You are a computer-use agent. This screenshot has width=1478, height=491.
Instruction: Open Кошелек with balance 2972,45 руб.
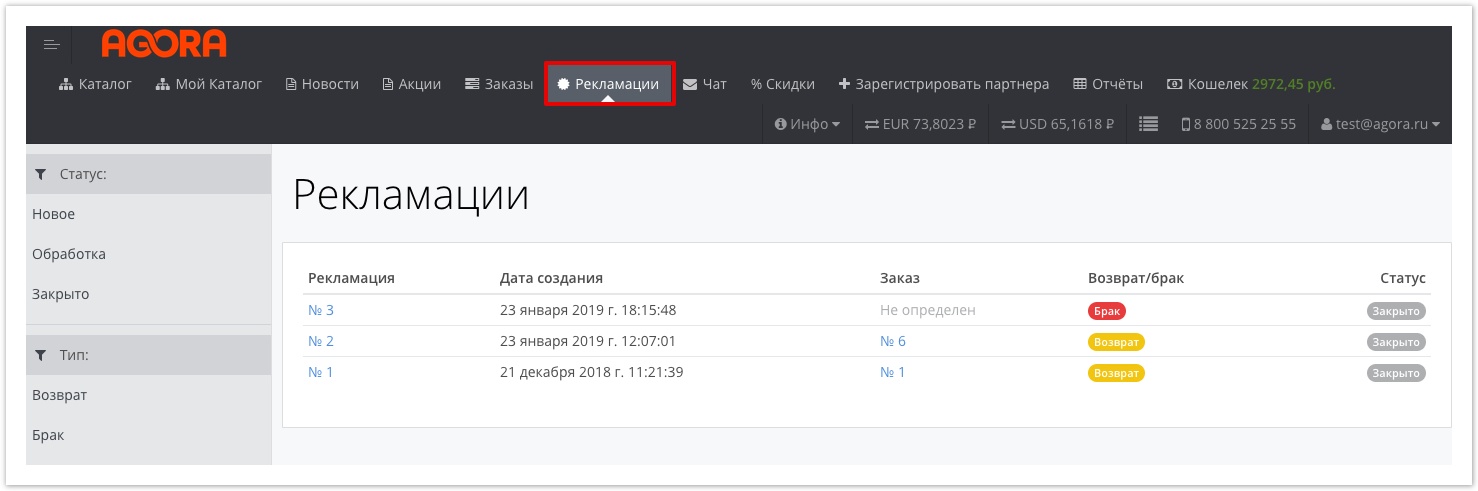coord(1252,84)
